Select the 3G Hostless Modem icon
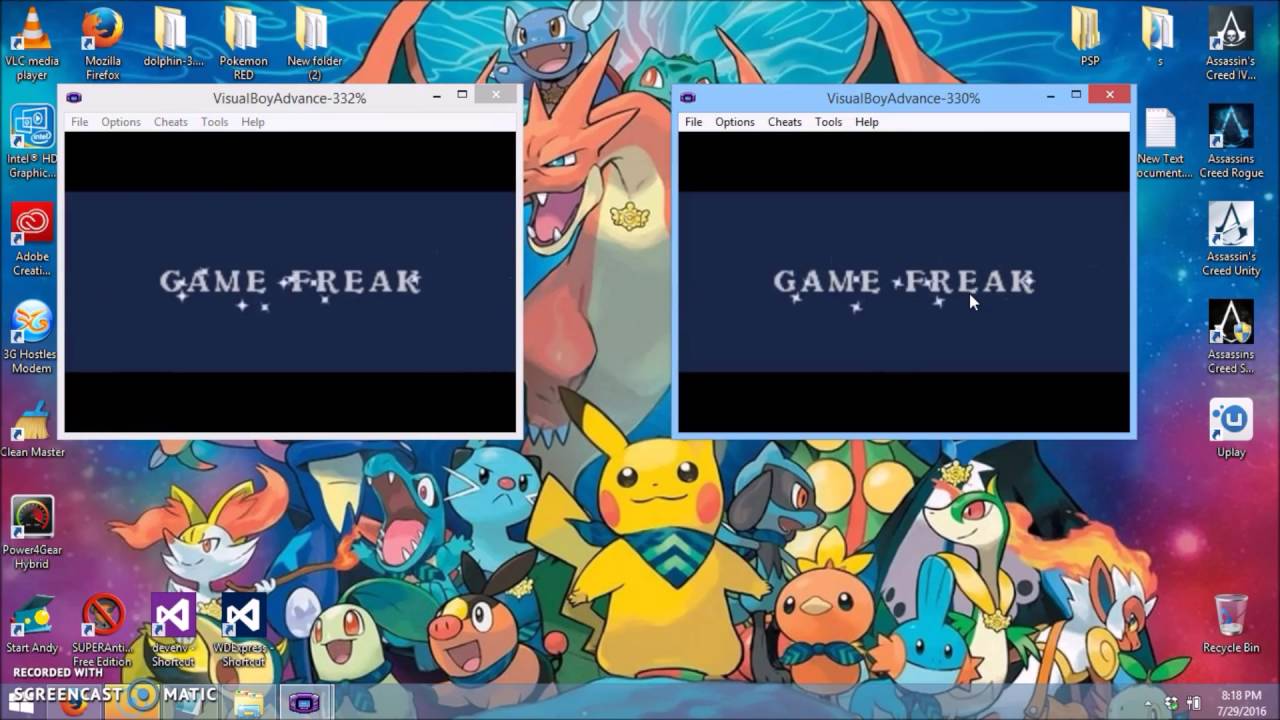Viewport: 1280px width, 720px height. coord(32,338)
